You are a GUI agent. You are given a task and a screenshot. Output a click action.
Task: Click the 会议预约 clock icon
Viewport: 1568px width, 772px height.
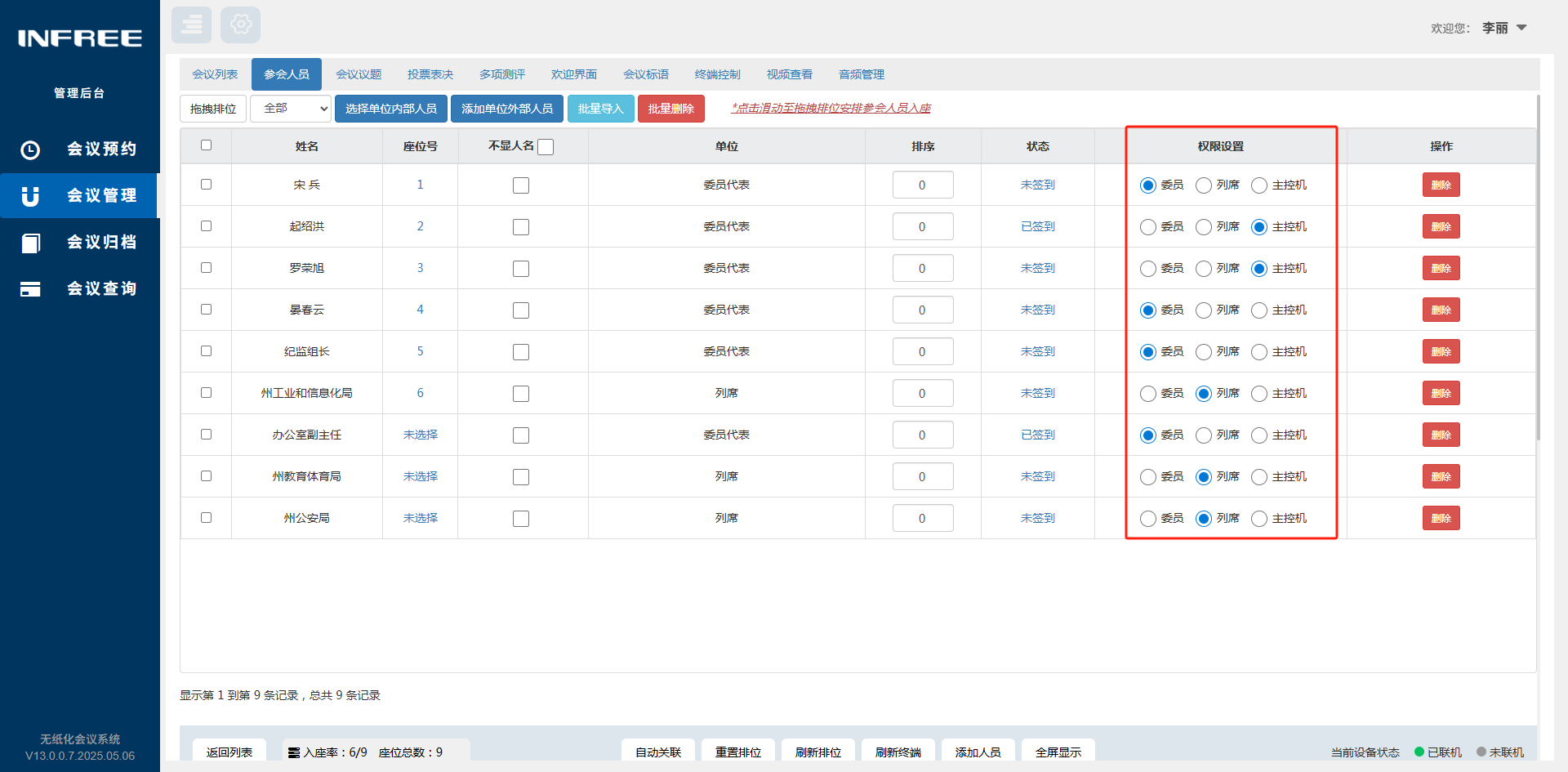pos(30,150)
